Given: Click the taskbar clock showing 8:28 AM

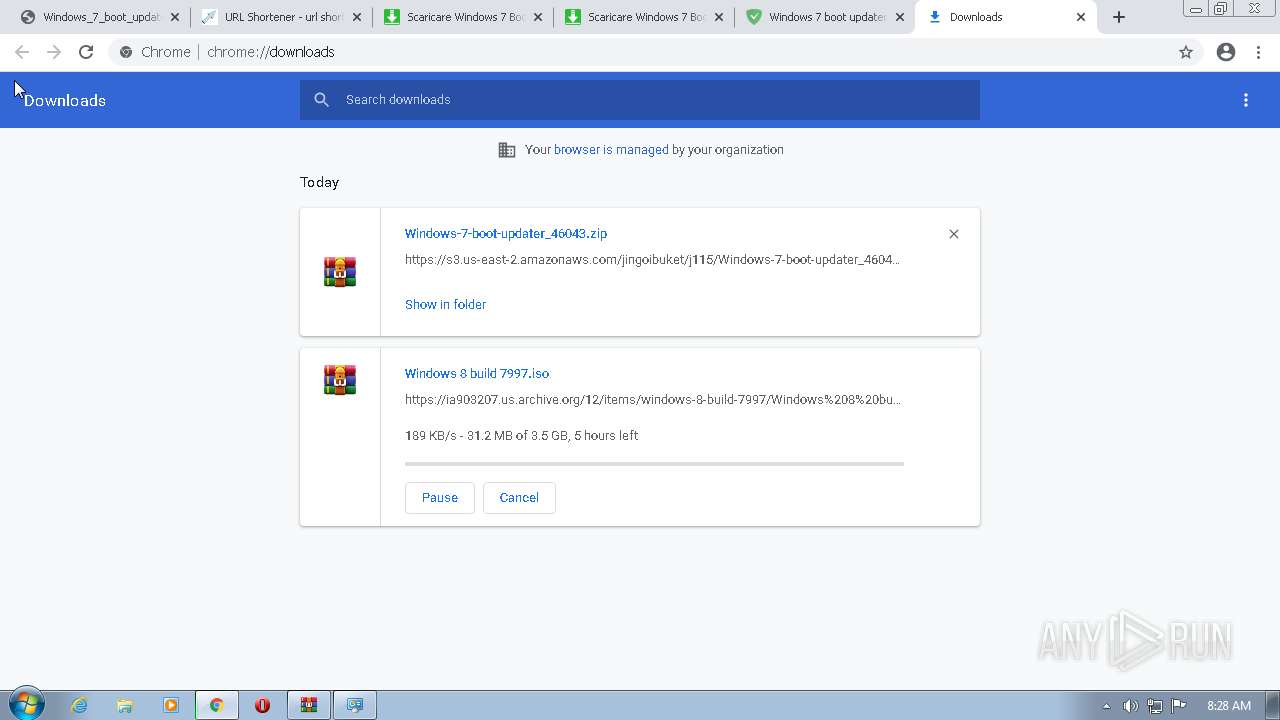Looking at the screenshot, I should click(x=1229, y=705).
